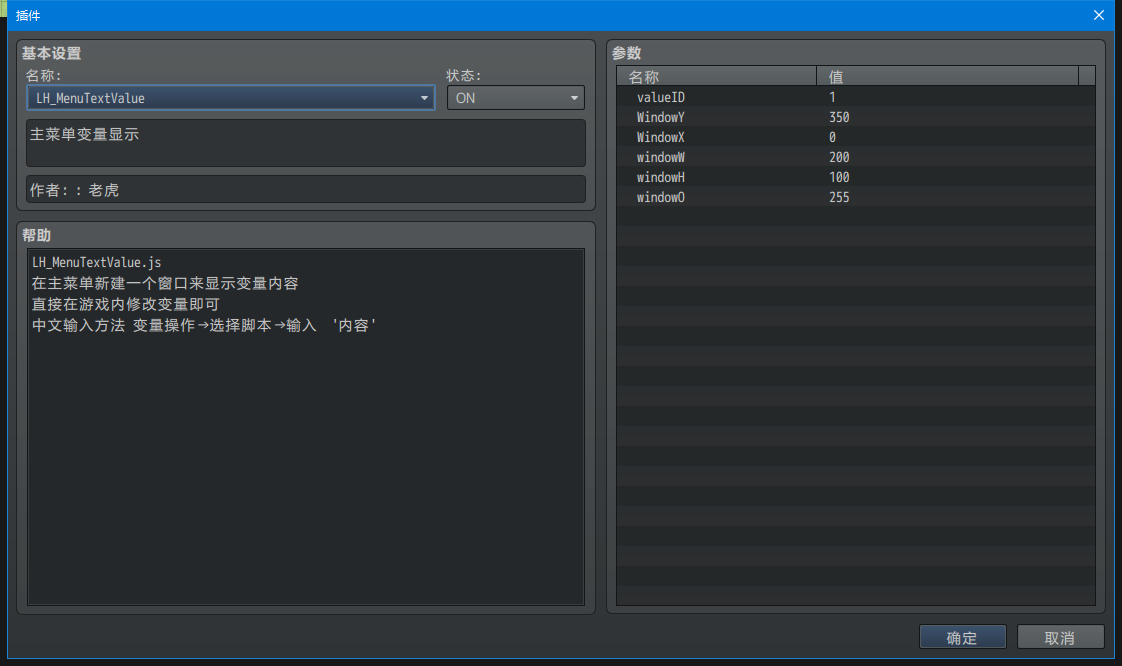Click the help text LH_MenuTextValue.js line

(97, 263)
